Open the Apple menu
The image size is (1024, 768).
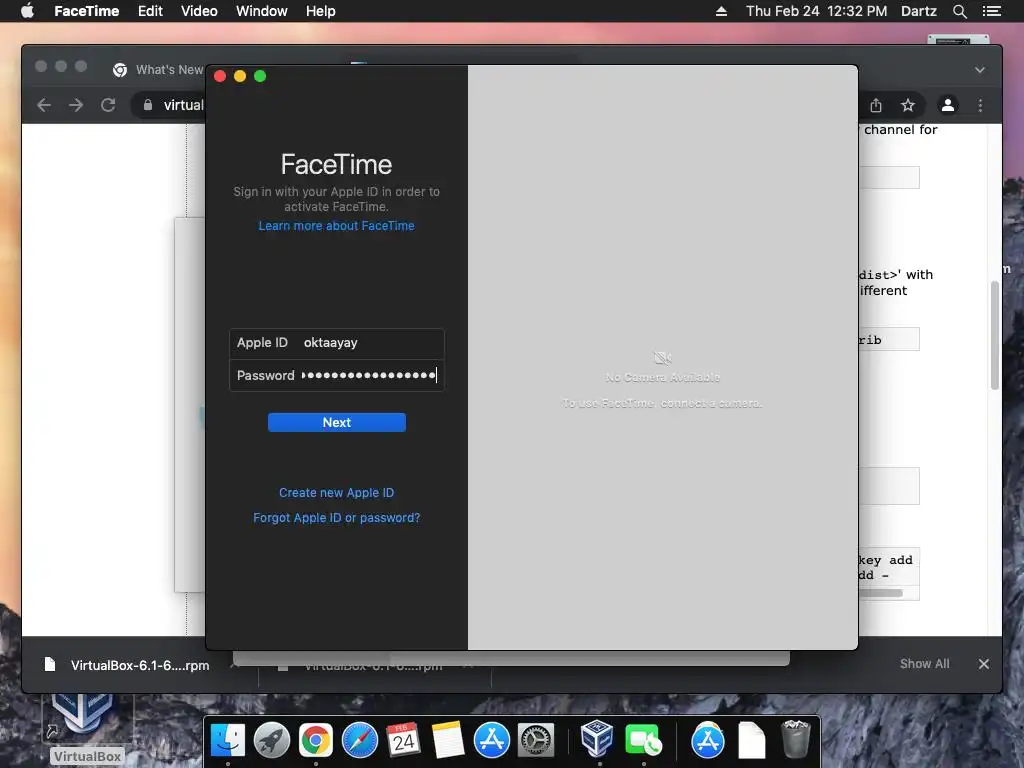pyautogui.click(x=27, y=11)
